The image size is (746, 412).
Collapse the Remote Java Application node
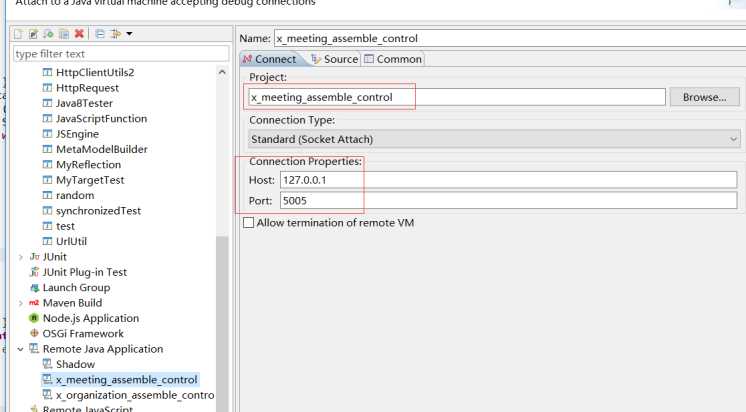(x=20, y=349)
